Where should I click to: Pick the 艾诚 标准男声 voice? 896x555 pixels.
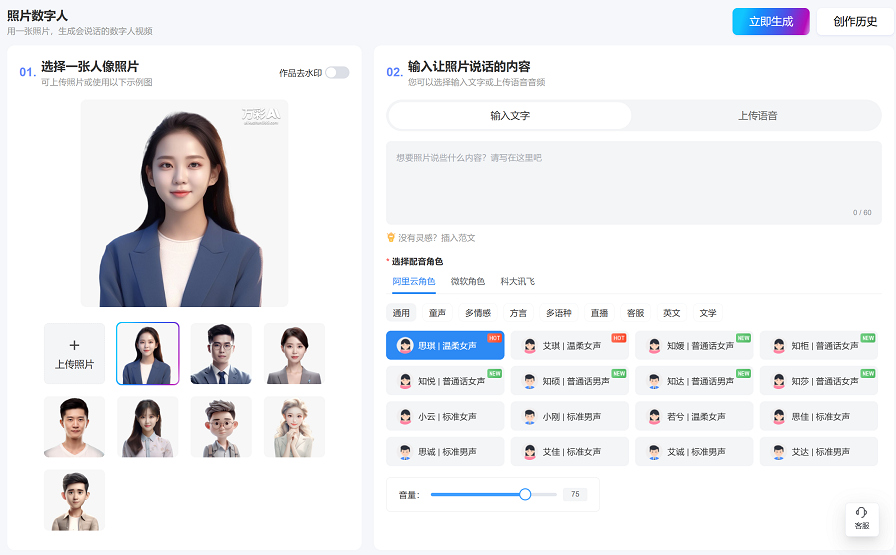pyautogui.click(x=694, y=452)
